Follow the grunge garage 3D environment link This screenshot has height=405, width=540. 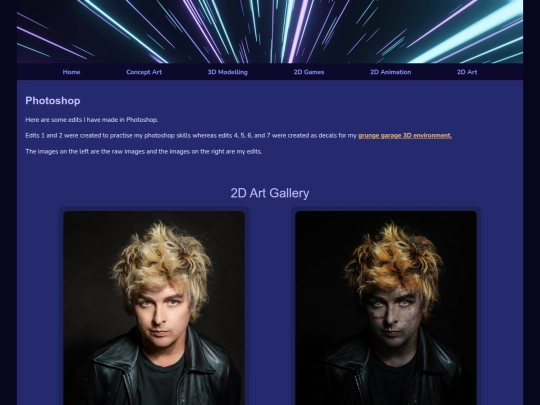[x=405, y=135]
